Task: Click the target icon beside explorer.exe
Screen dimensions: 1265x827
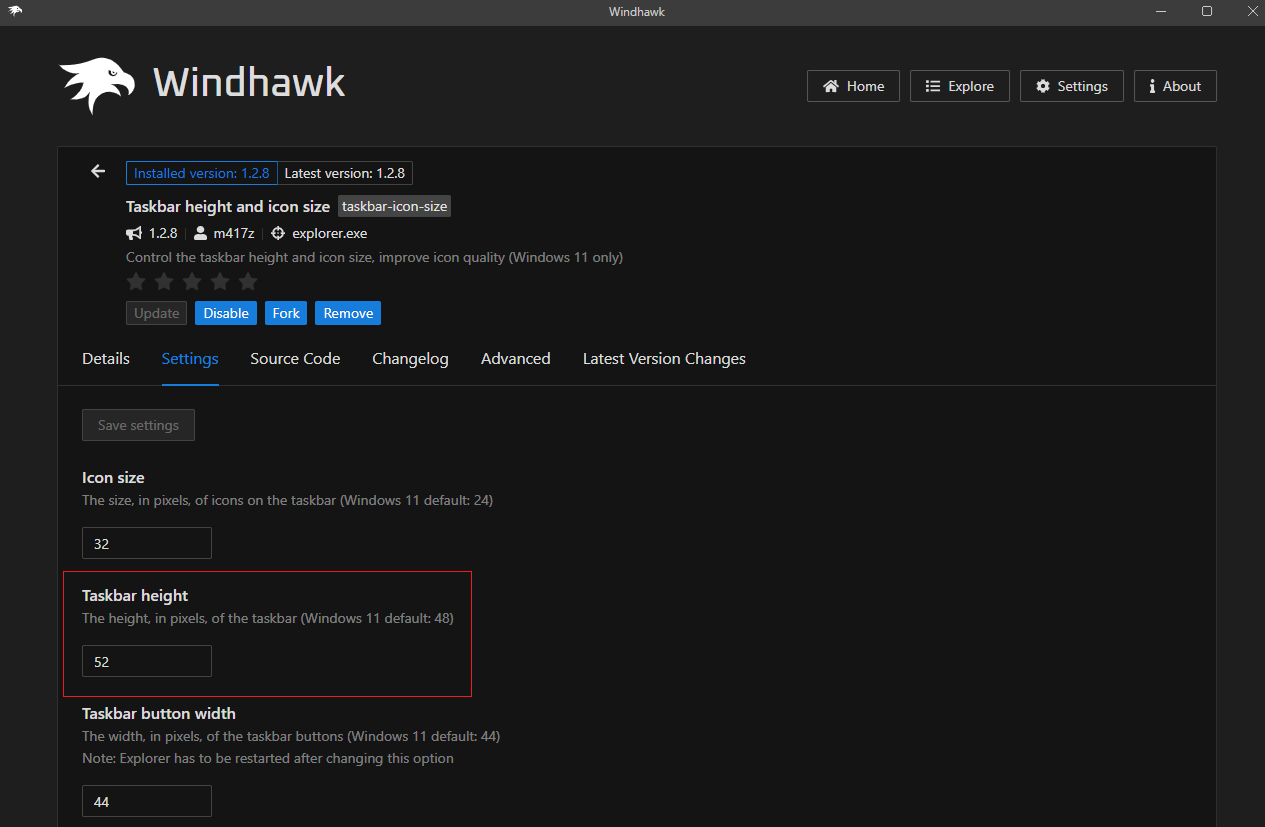Action: coord(277,233)
